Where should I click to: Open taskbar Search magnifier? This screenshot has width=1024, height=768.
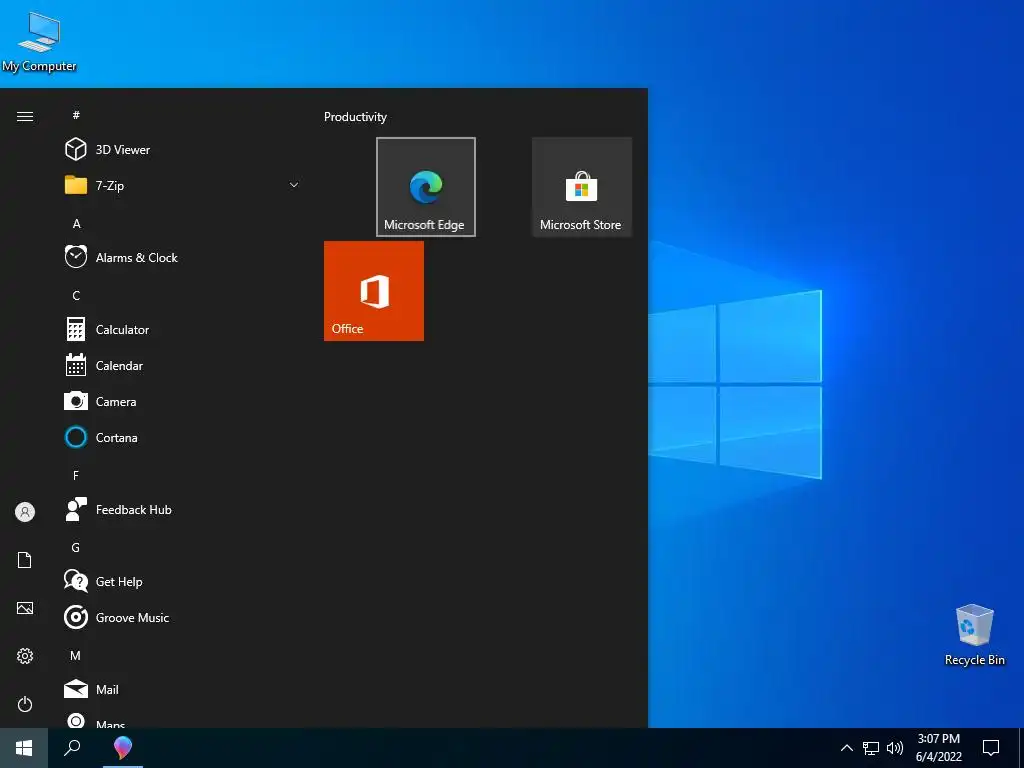[72, 748]
